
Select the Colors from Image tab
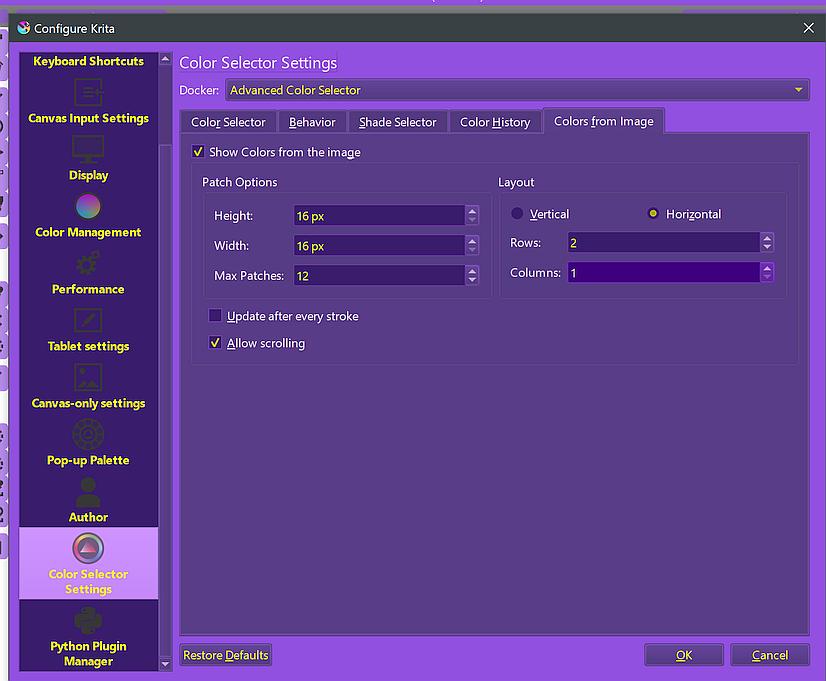[604, 121]
